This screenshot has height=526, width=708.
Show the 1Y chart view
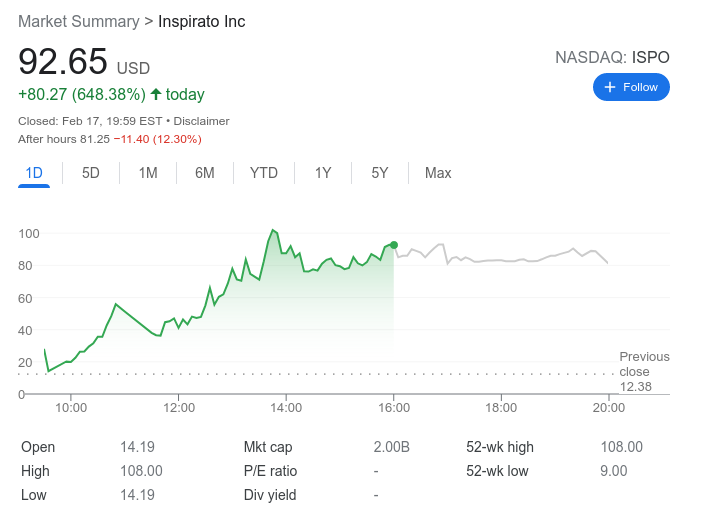click(x=323, y=173)
